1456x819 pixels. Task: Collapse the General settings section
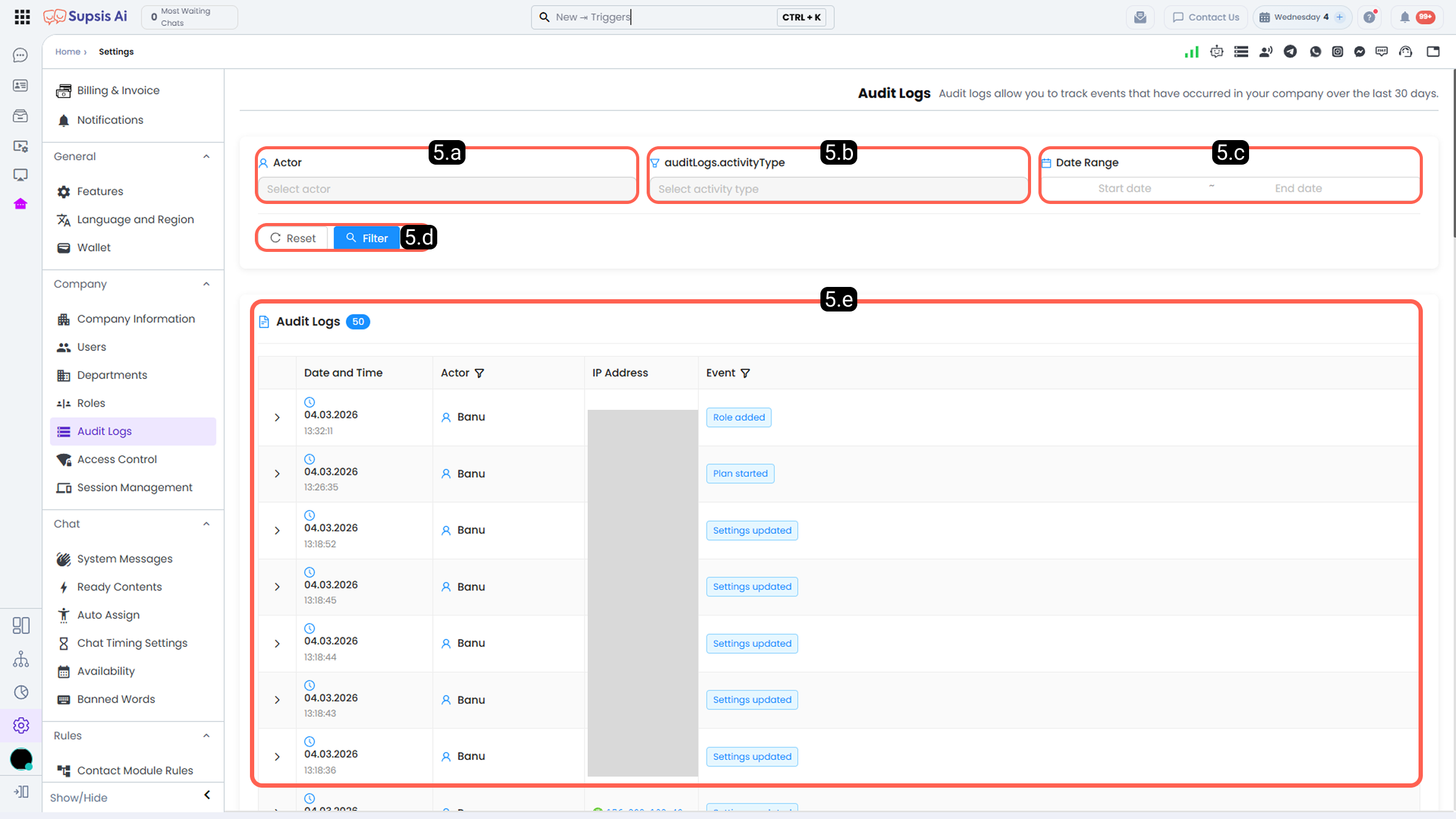pos(206,157)
